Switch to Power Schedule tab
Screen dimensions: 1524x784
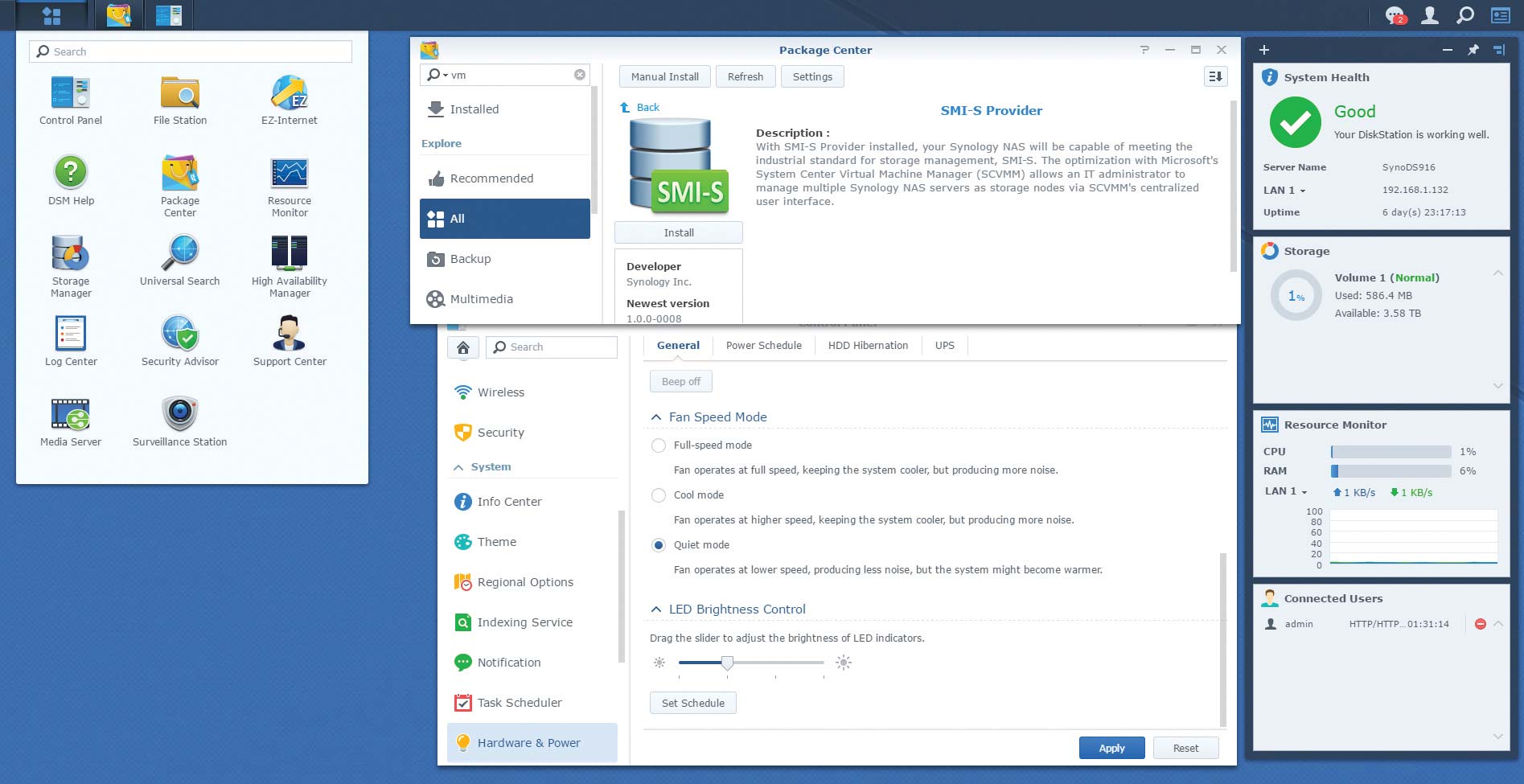pyautogui.click(x=764, y=346)
